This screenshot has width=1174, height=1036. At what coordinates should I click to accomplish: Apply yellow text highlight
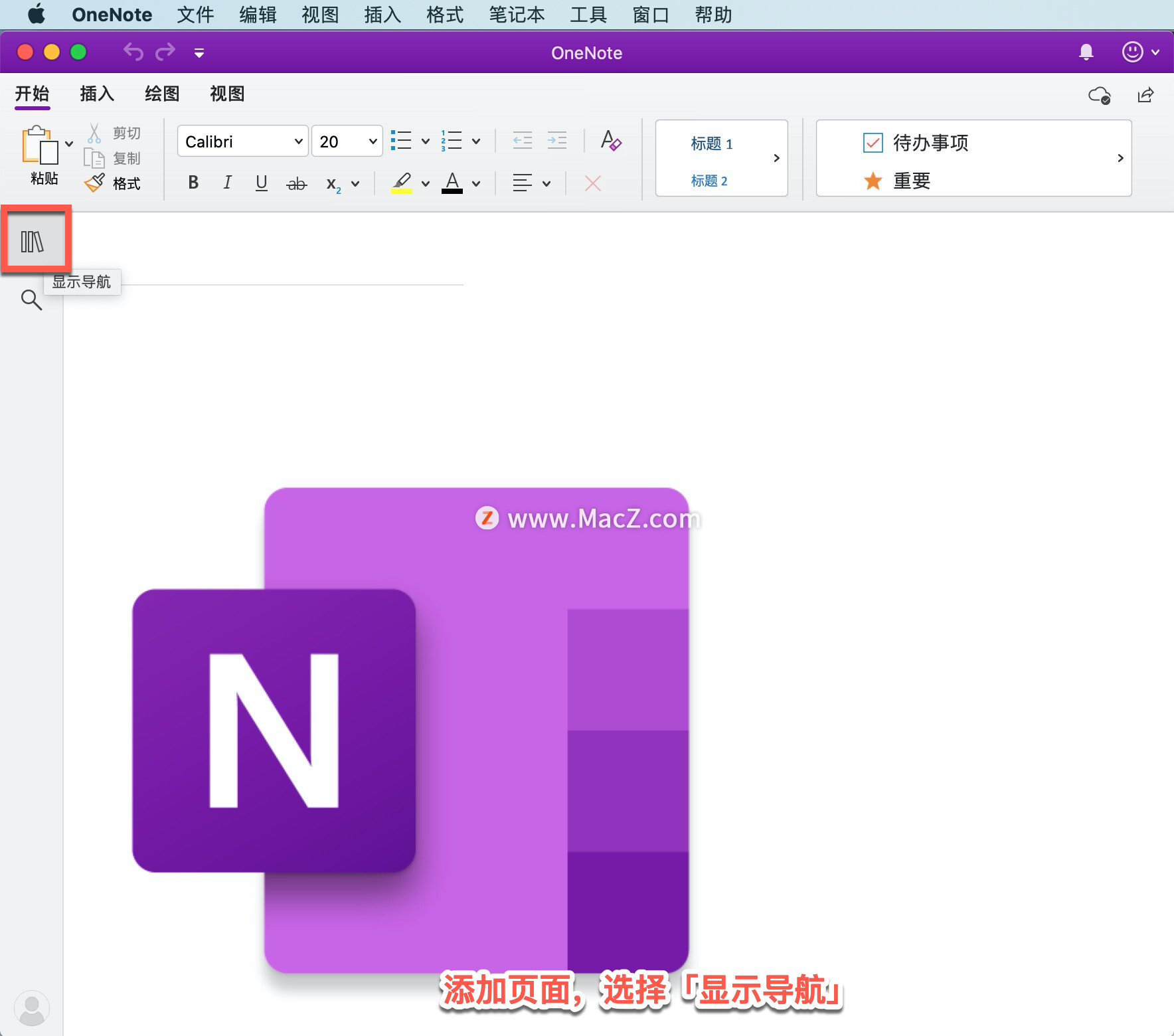click(401, 183)
